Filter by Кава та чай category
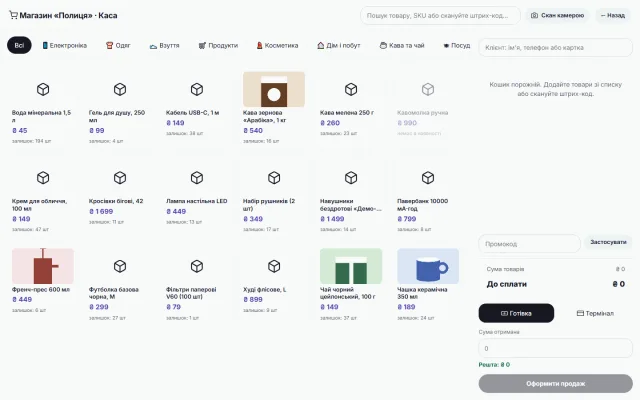Screen dimensions: 640x400 pyautogui.click(x=402, y=45)
